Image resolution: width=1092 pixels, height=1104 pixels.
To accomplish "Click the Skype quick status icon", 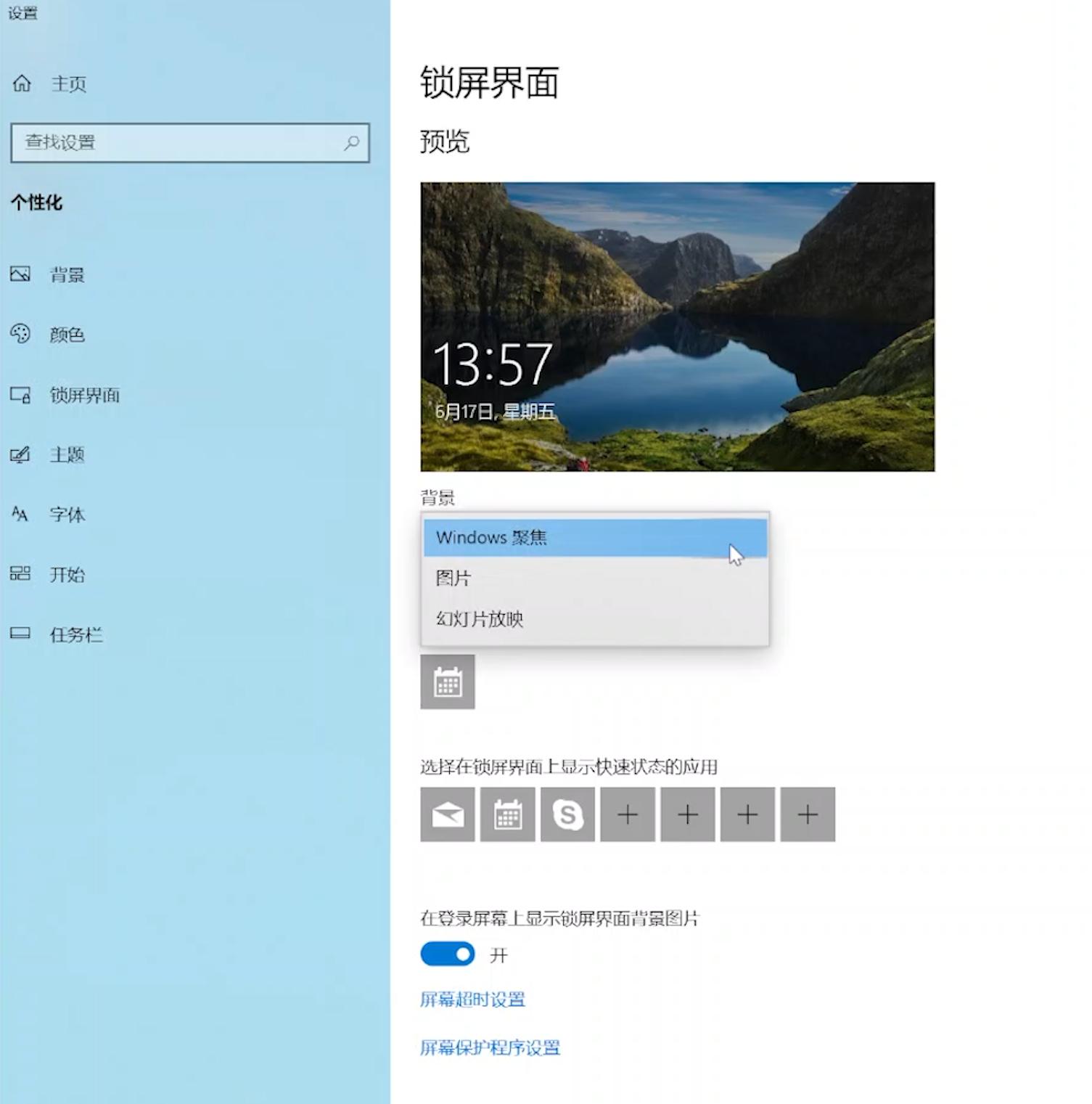I will click(567, 814).
